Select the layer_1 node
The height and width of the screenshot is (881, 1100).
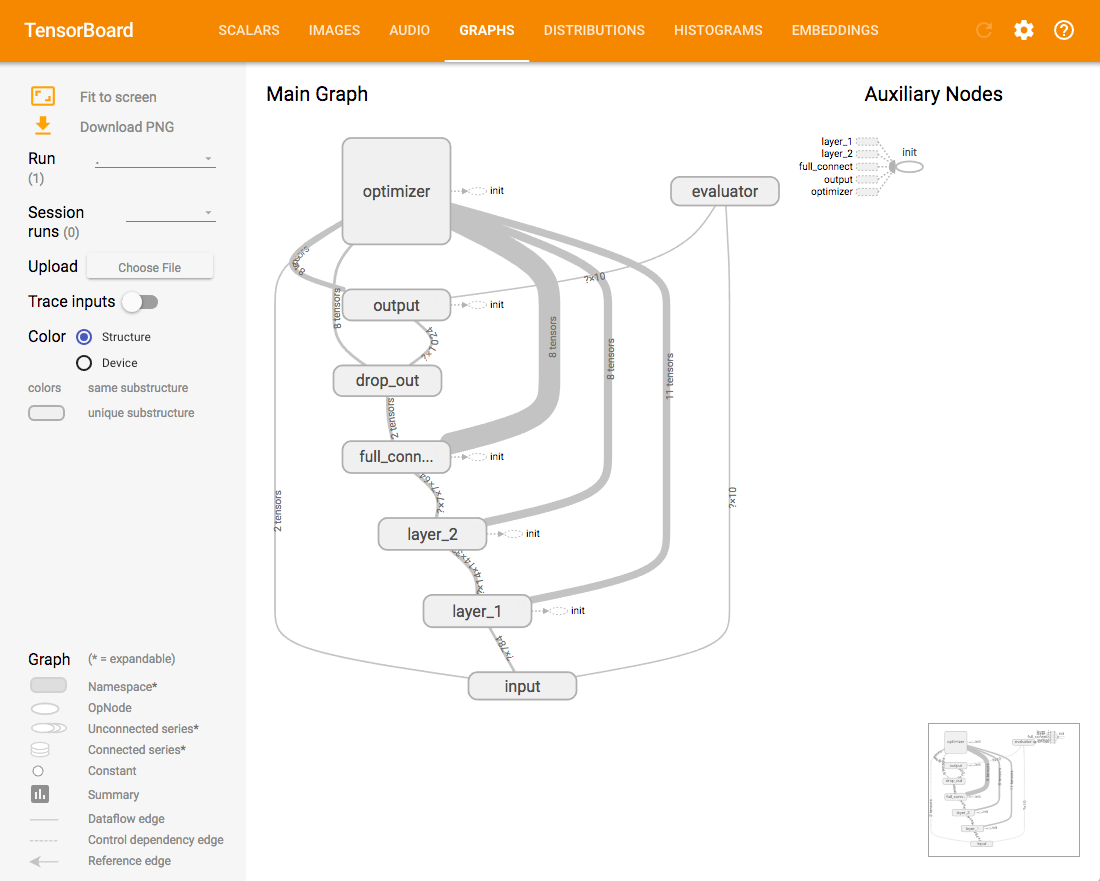tap(477, 611)
